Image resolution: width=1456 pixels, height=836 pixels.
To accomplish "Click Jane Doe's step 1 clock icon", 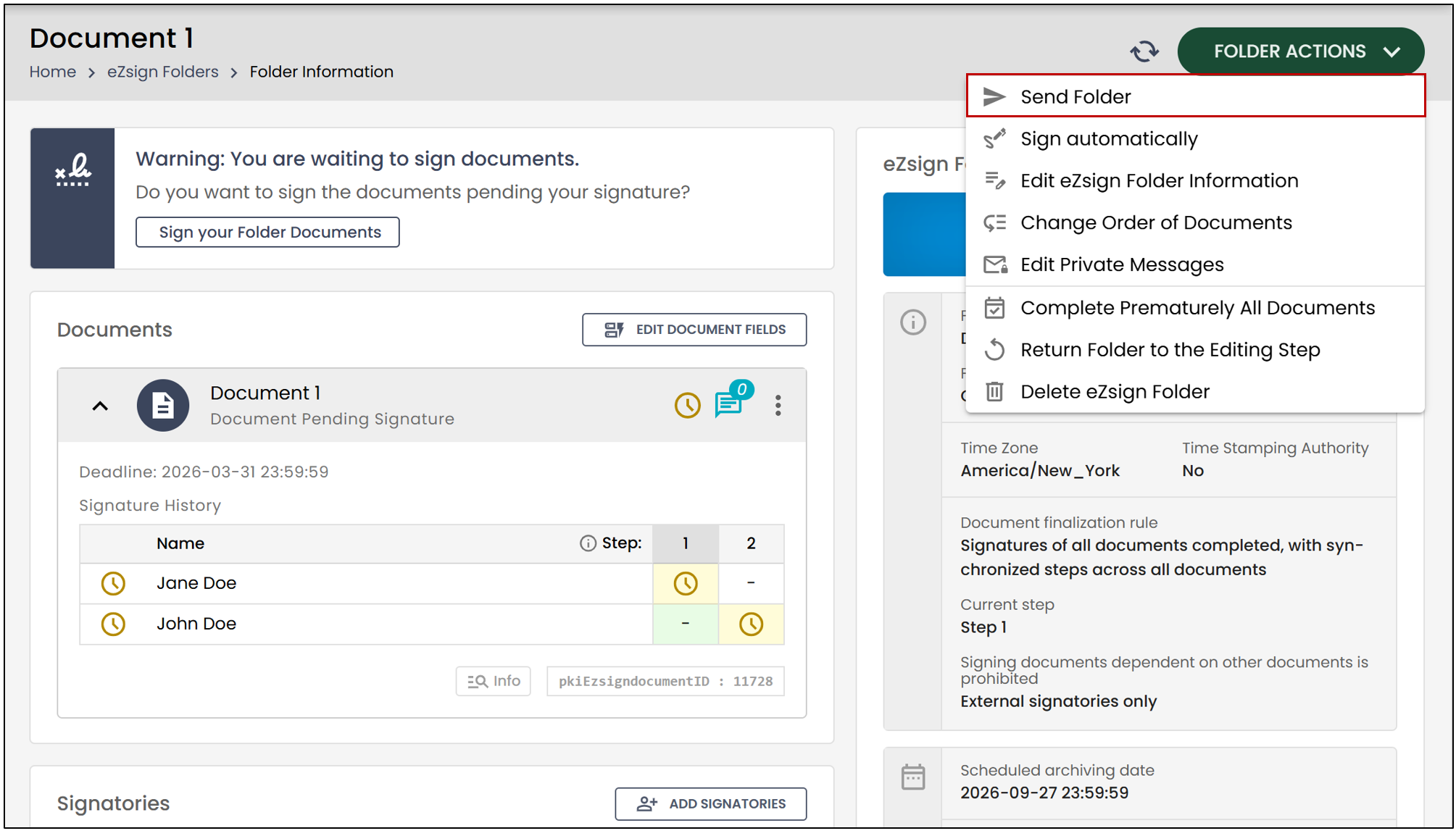I will coord(686,584).
